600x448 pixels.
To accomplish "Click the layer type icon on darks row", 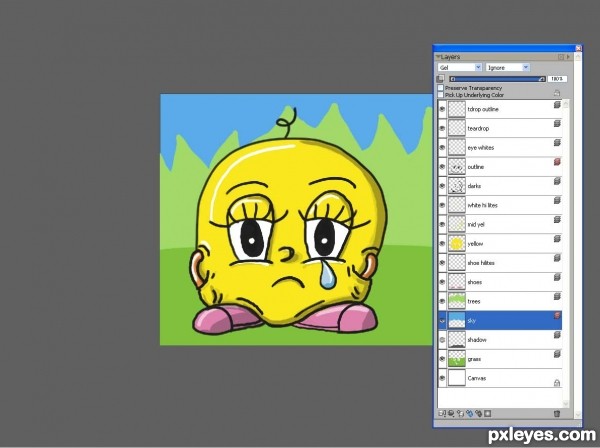I will pyautogui.click(x=557, y=181).
